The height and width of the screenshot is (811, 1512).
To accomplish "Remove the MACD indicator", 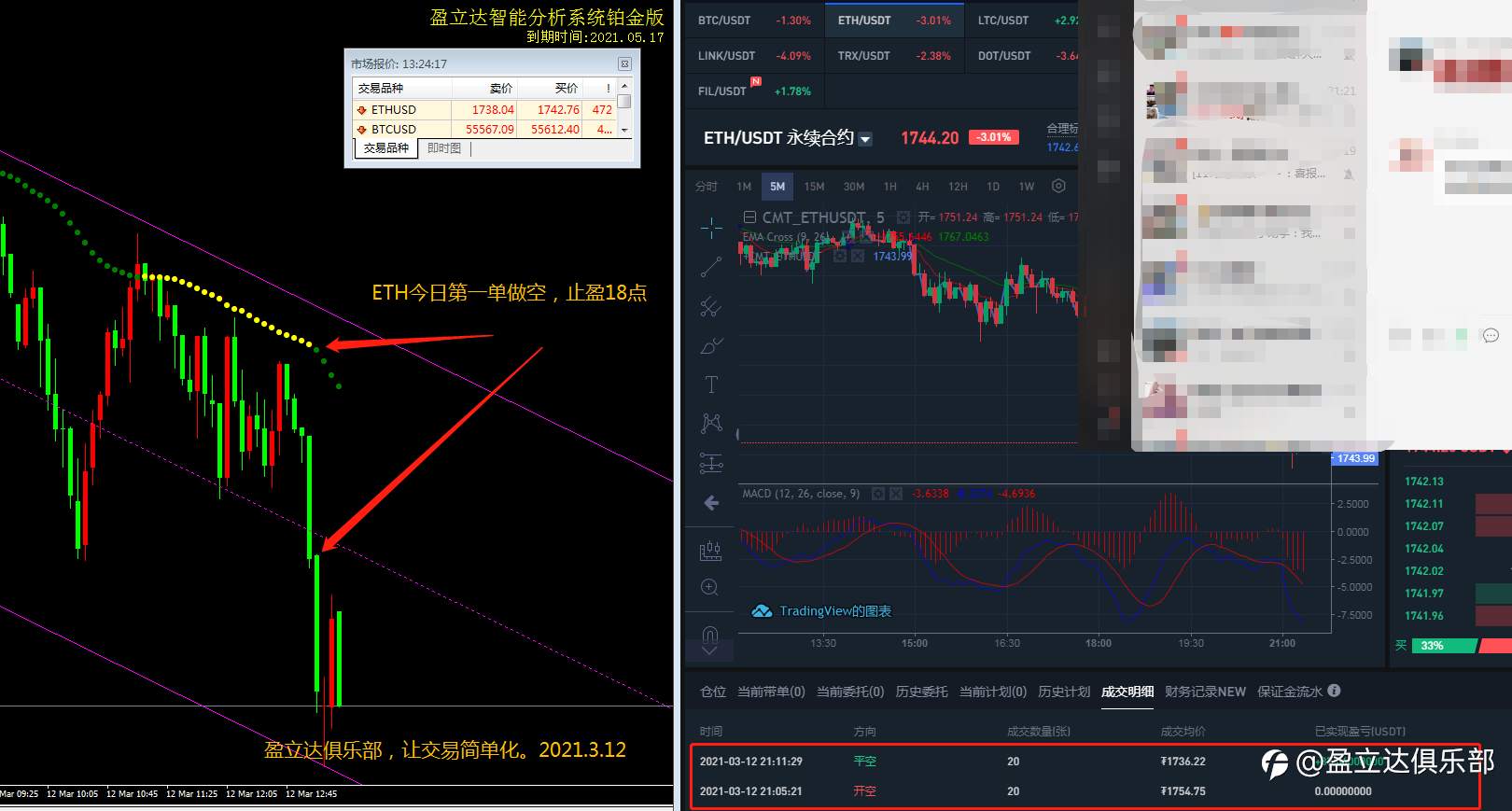I will pyautogui.click(x=896, y=494).
